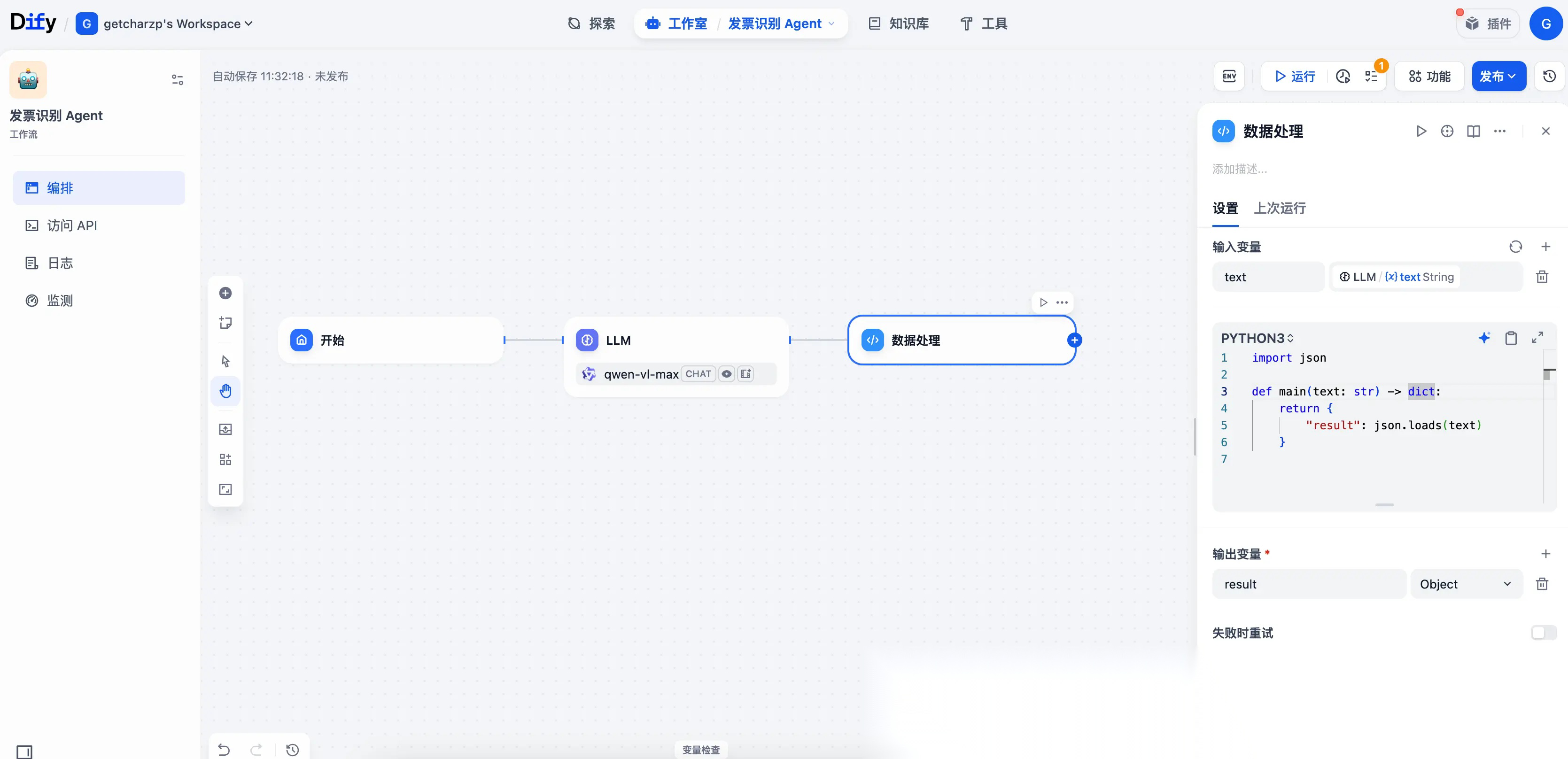The width and height of the screenshot is (1568, 759).
Task: Switch to the 上次运行 tab
Action: pos(1280,208)
